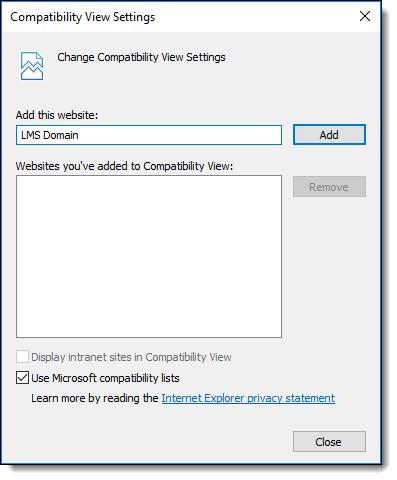Image resolution: width=397 pixels, height=480 pixels.
Task: Click empty title bar area beside the title
Action: (253, 17)
